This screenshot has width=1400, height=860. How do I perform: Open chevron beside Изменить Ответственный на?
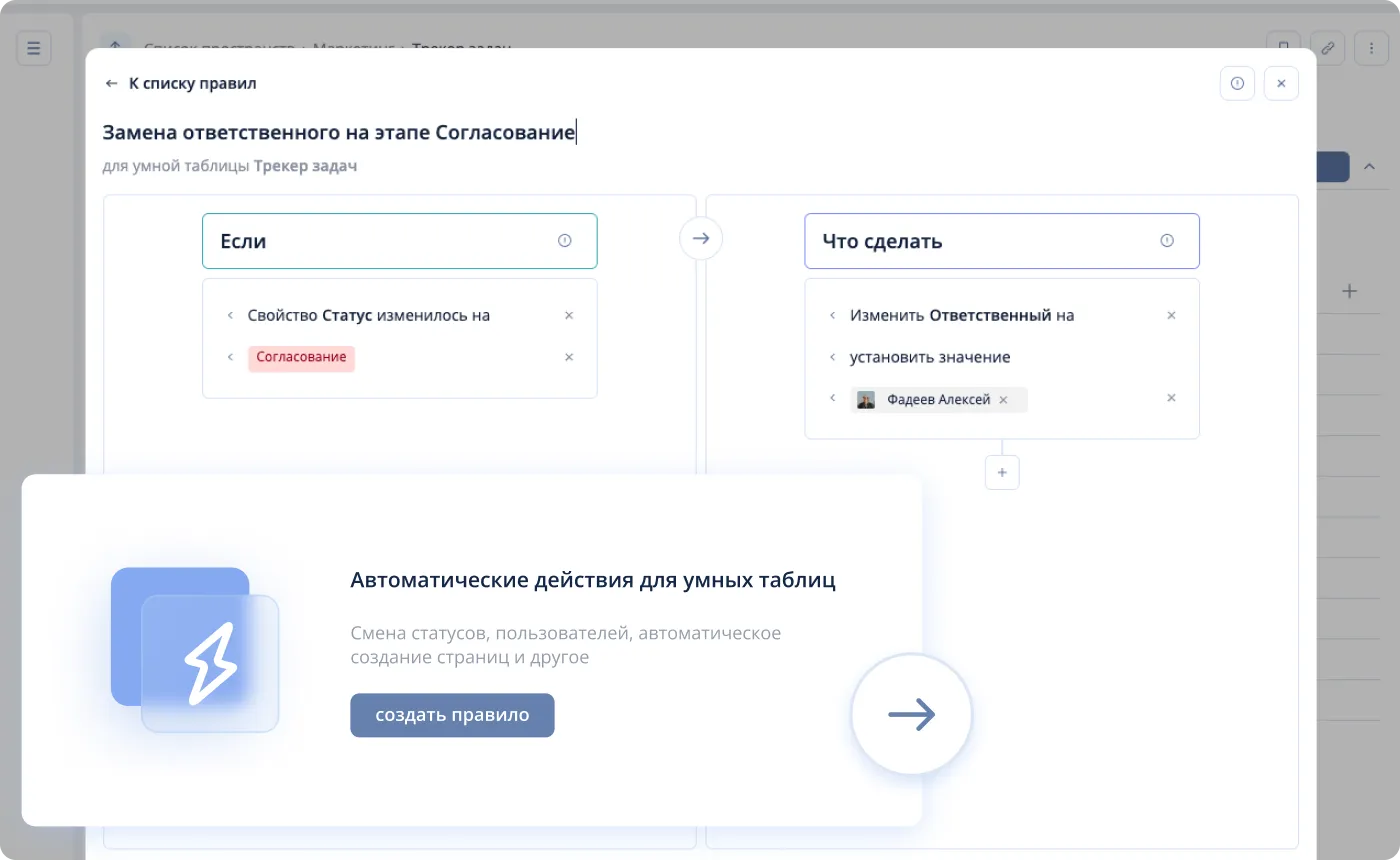(x=832, y=315)
